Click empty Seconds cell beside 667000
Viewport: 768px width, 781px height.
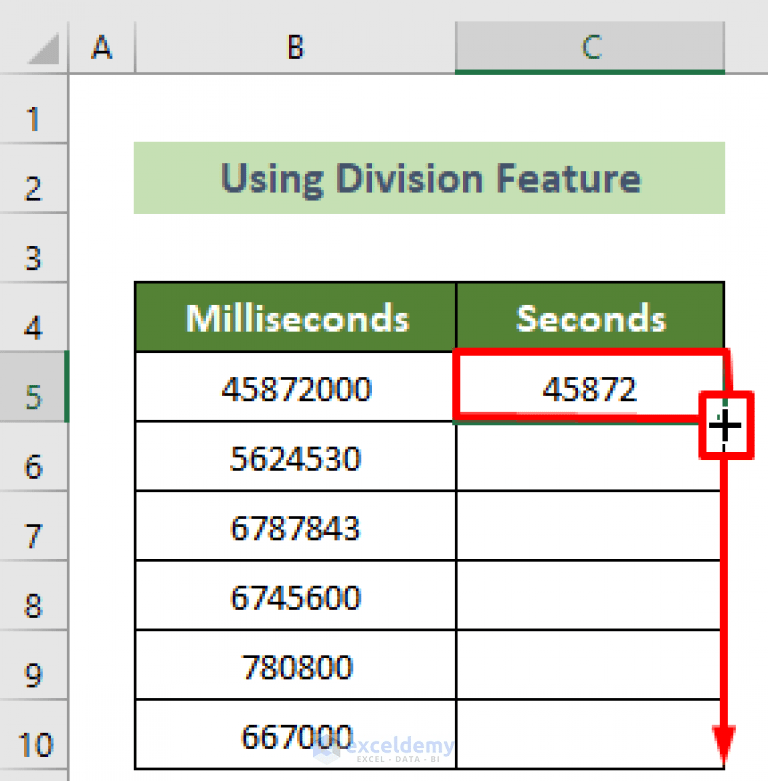(590, 735)
